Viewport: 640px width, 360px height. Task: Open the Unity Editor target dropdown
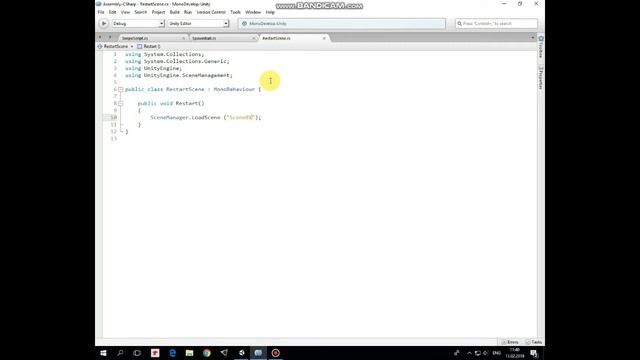pyautogui.click(x=198, y=24)
